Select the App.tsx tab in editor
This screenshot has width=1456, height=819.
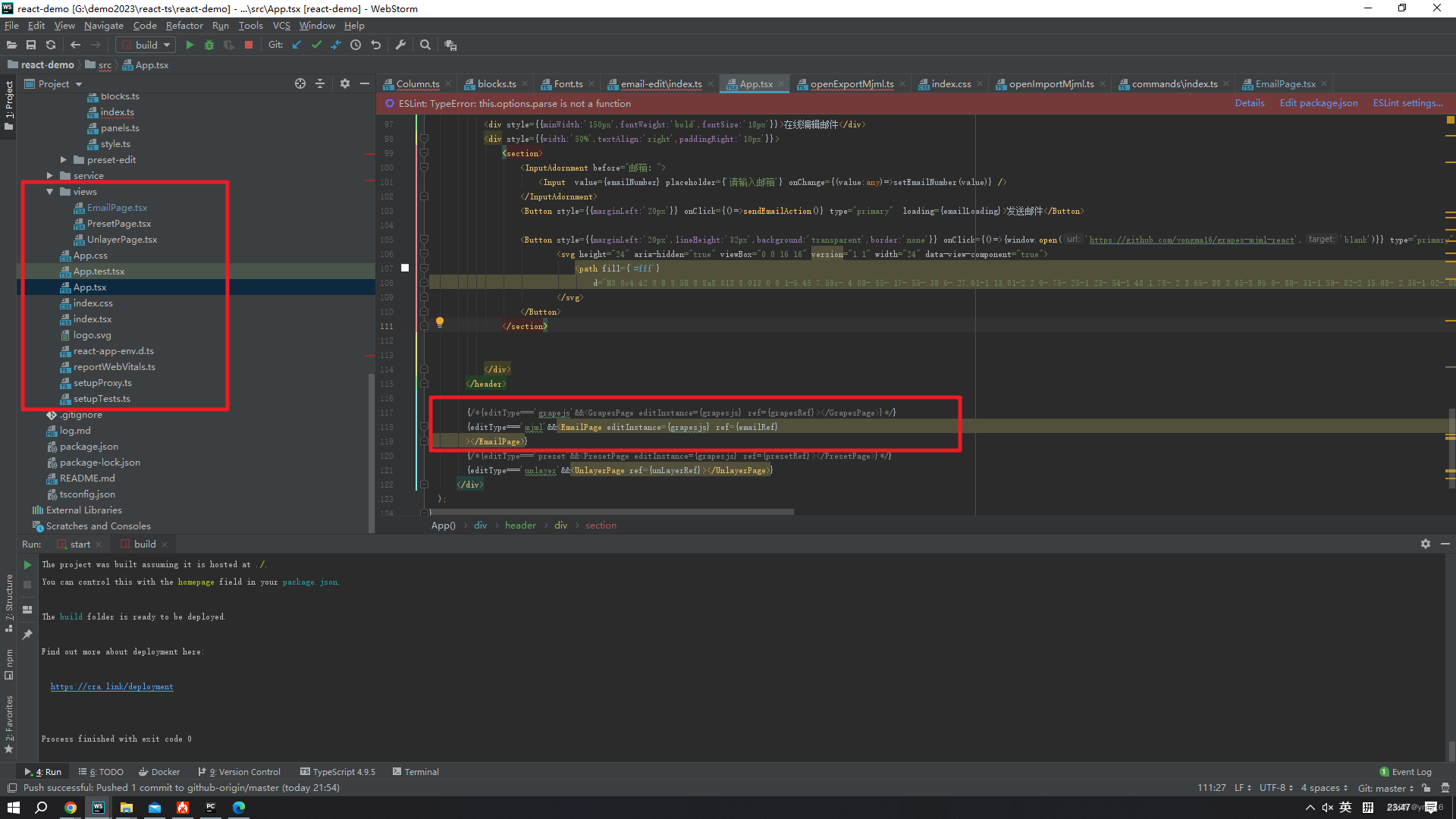(756, 84)
